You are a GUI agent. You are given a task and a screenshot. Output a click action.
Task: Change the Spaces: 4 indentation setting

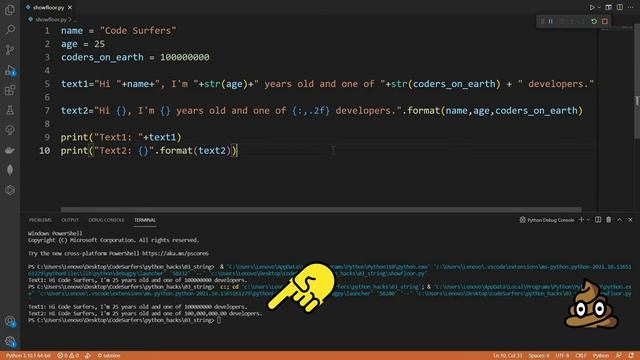[x=539, y=356]
